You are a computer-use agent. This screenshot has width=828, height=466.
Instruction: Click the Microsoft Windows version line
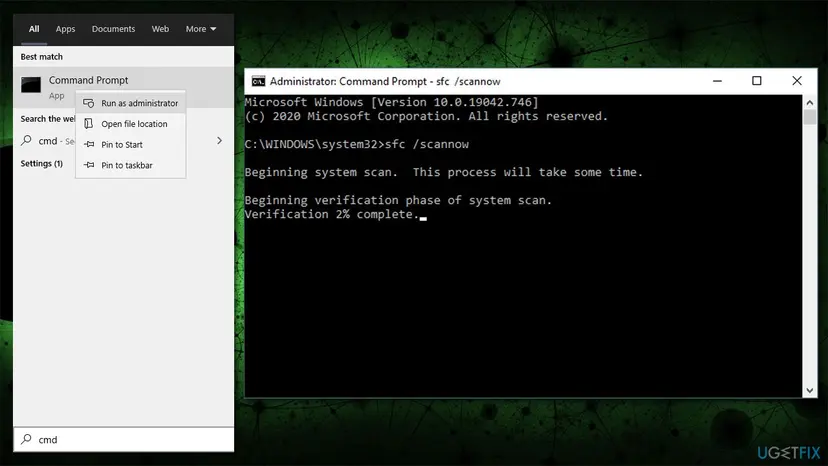391,102
